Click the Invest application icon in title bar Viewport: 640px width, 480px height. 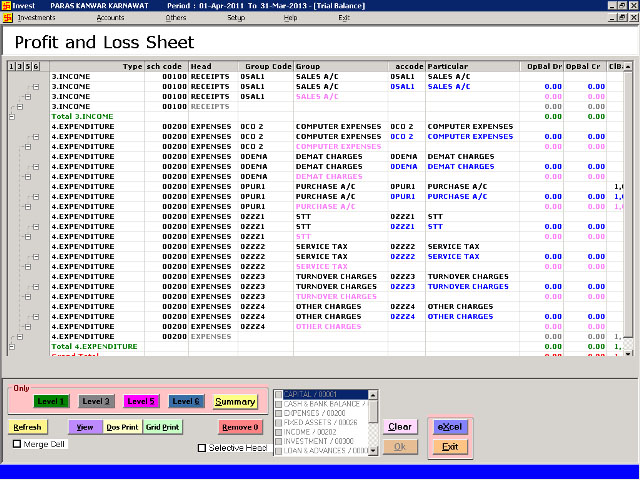pos(6,5)
